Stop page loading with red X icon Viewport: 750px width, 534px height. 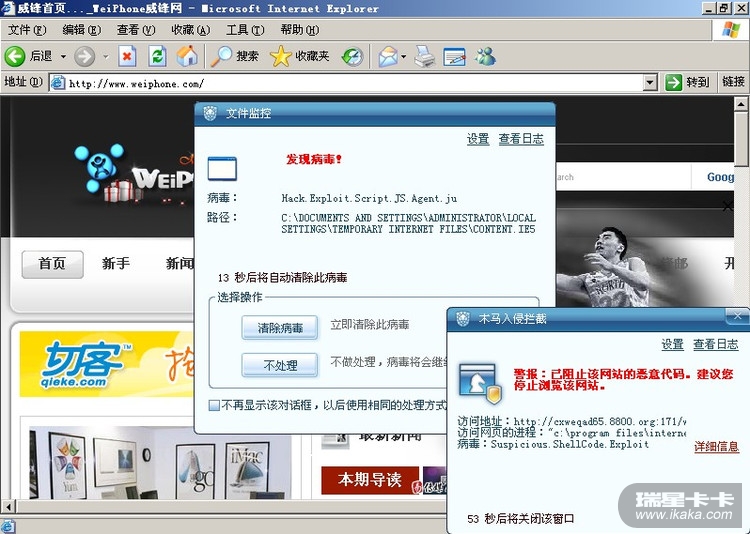click(x=127, y=56)
